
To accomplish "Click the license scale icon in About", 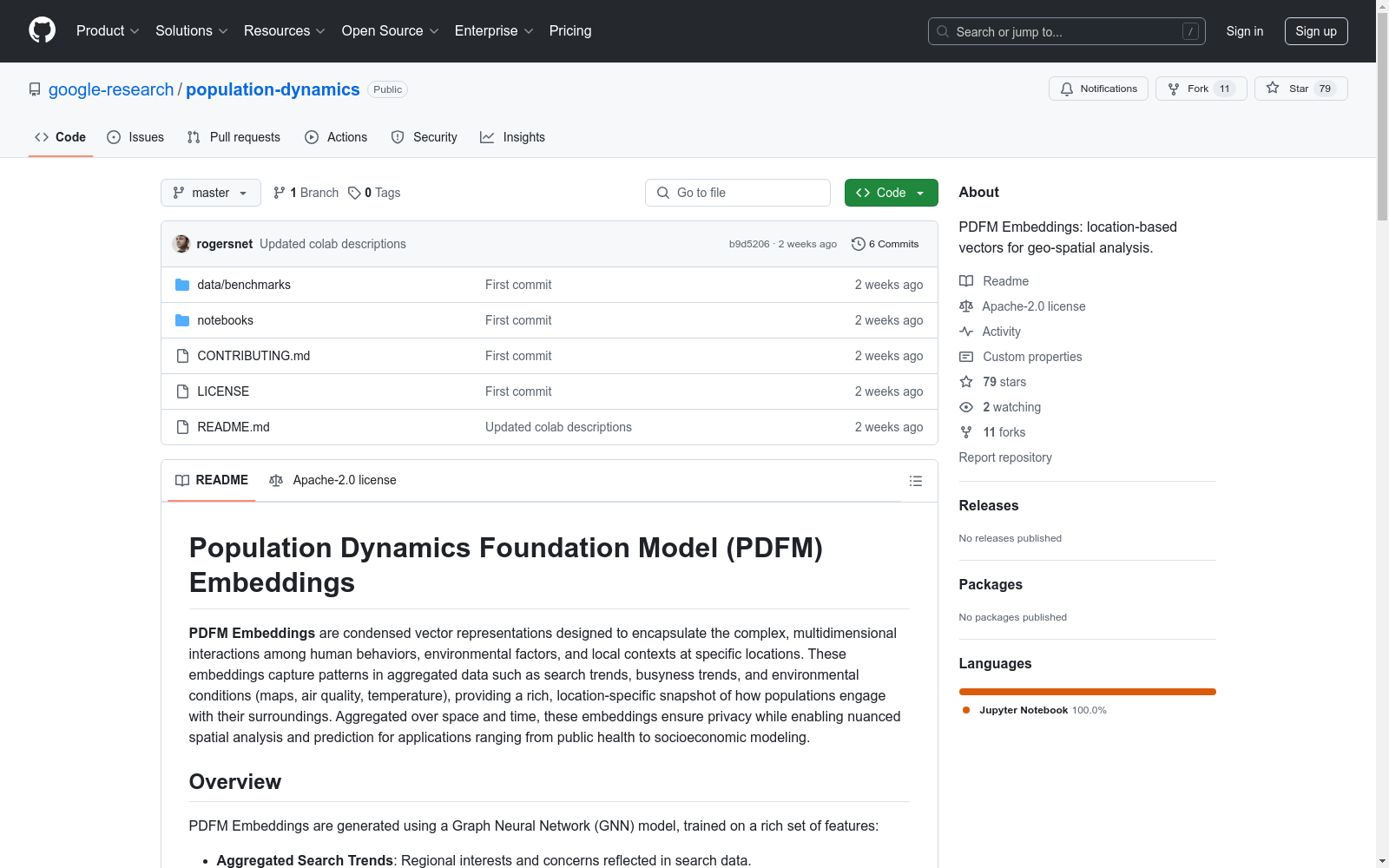I will tap(966, 306).
